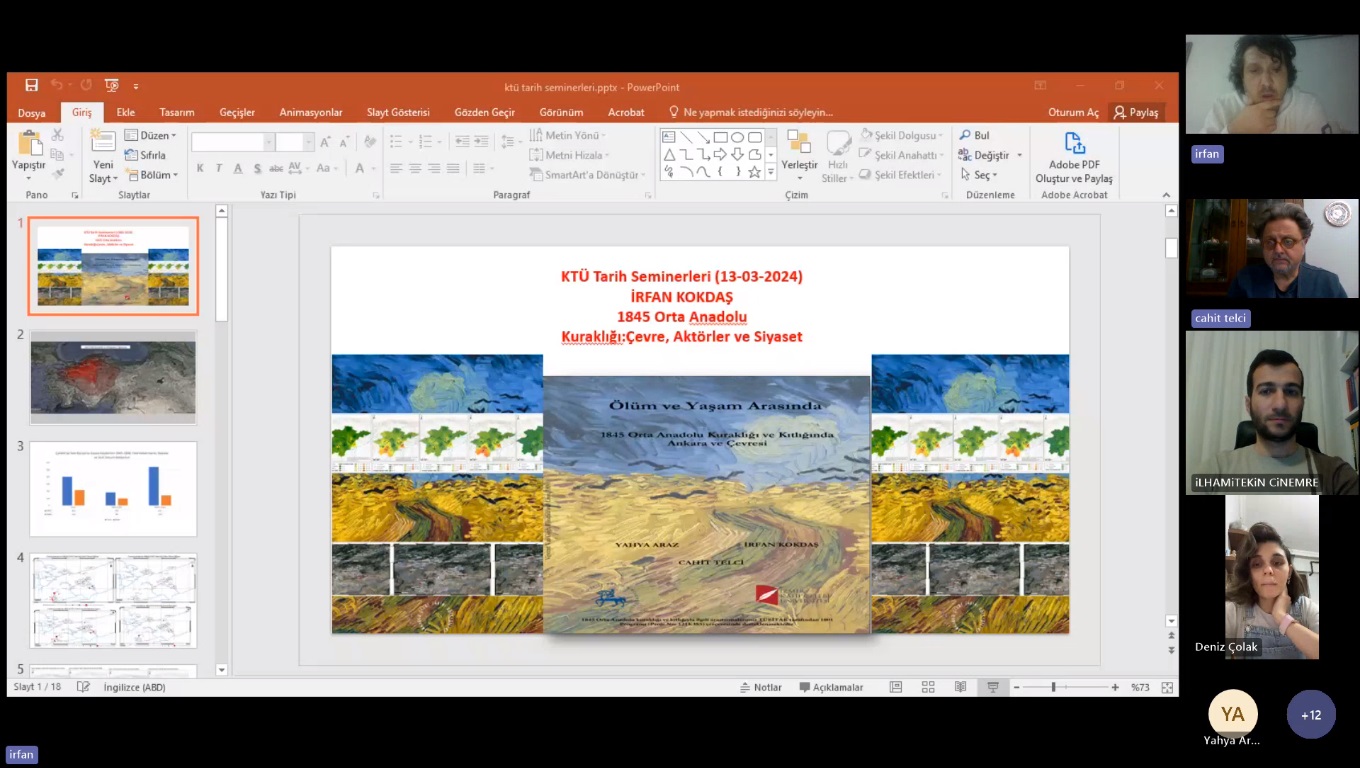This screenshot has width=1360, height=768.
Task: Select slide 2 map thumbnail
Action: click(x=113, y=377)
